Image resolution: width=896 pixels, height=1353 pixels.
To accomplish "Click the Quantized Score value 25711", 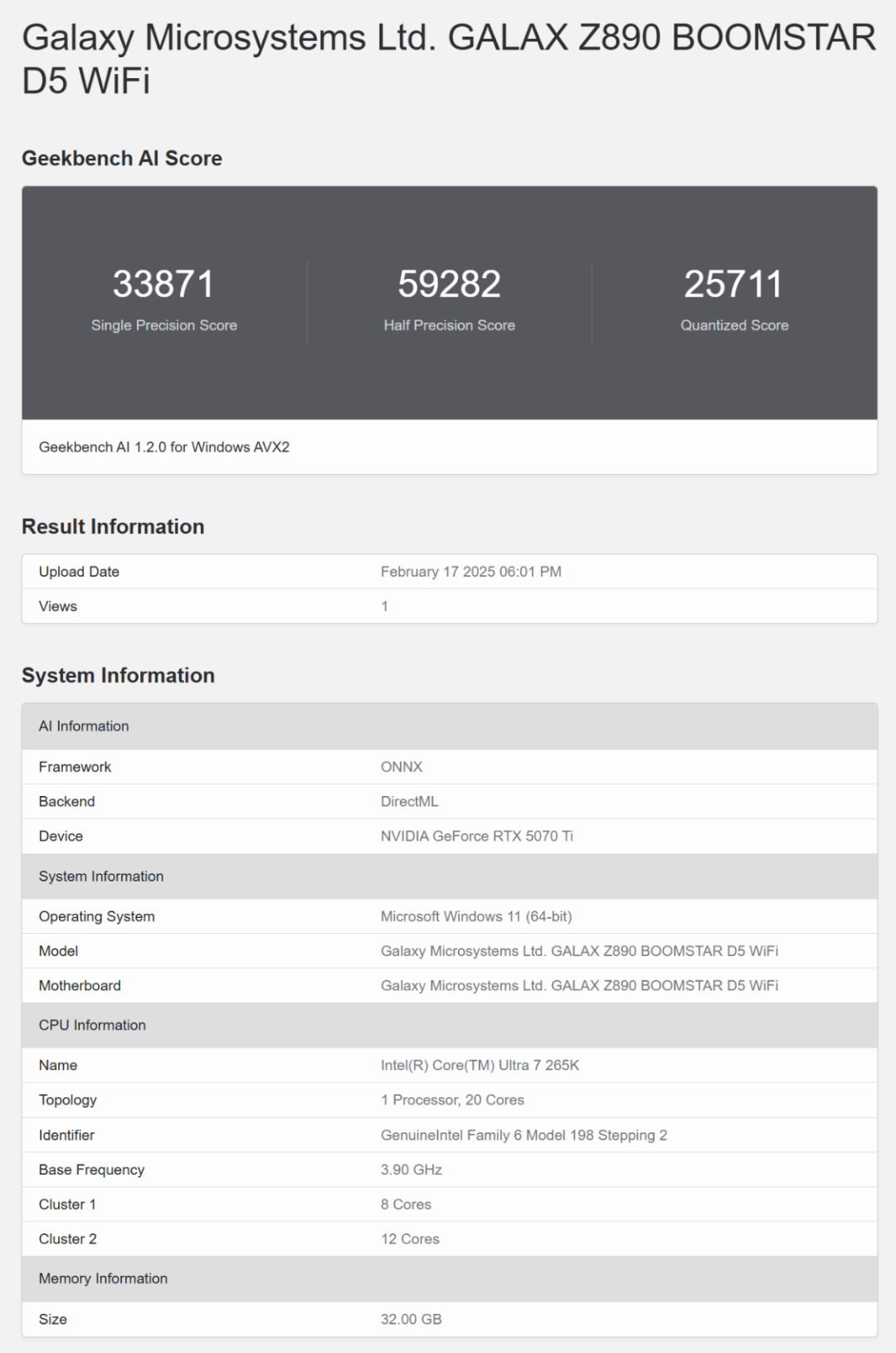I will [x=733, y=284].
